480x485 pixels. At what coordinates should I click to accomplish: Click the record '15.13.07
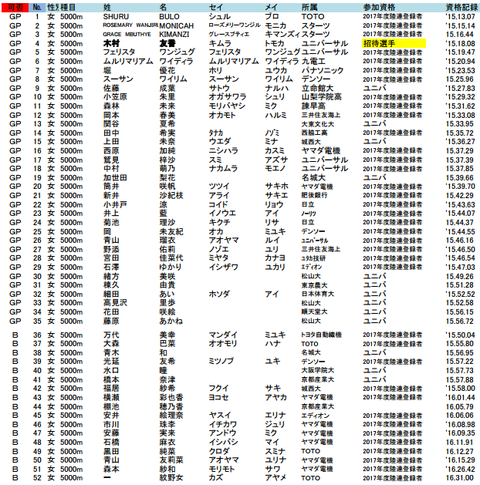(x=460, y=17)
